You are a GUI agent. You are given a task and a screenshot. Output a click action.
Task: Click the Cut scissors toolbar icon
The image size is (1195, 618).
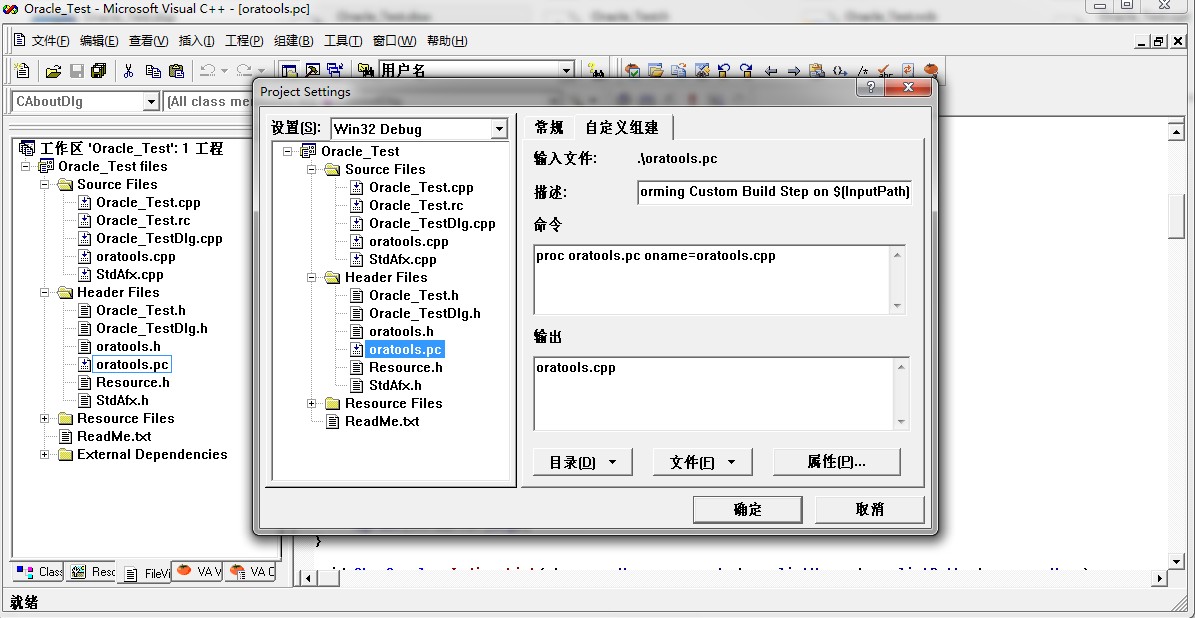128,71
